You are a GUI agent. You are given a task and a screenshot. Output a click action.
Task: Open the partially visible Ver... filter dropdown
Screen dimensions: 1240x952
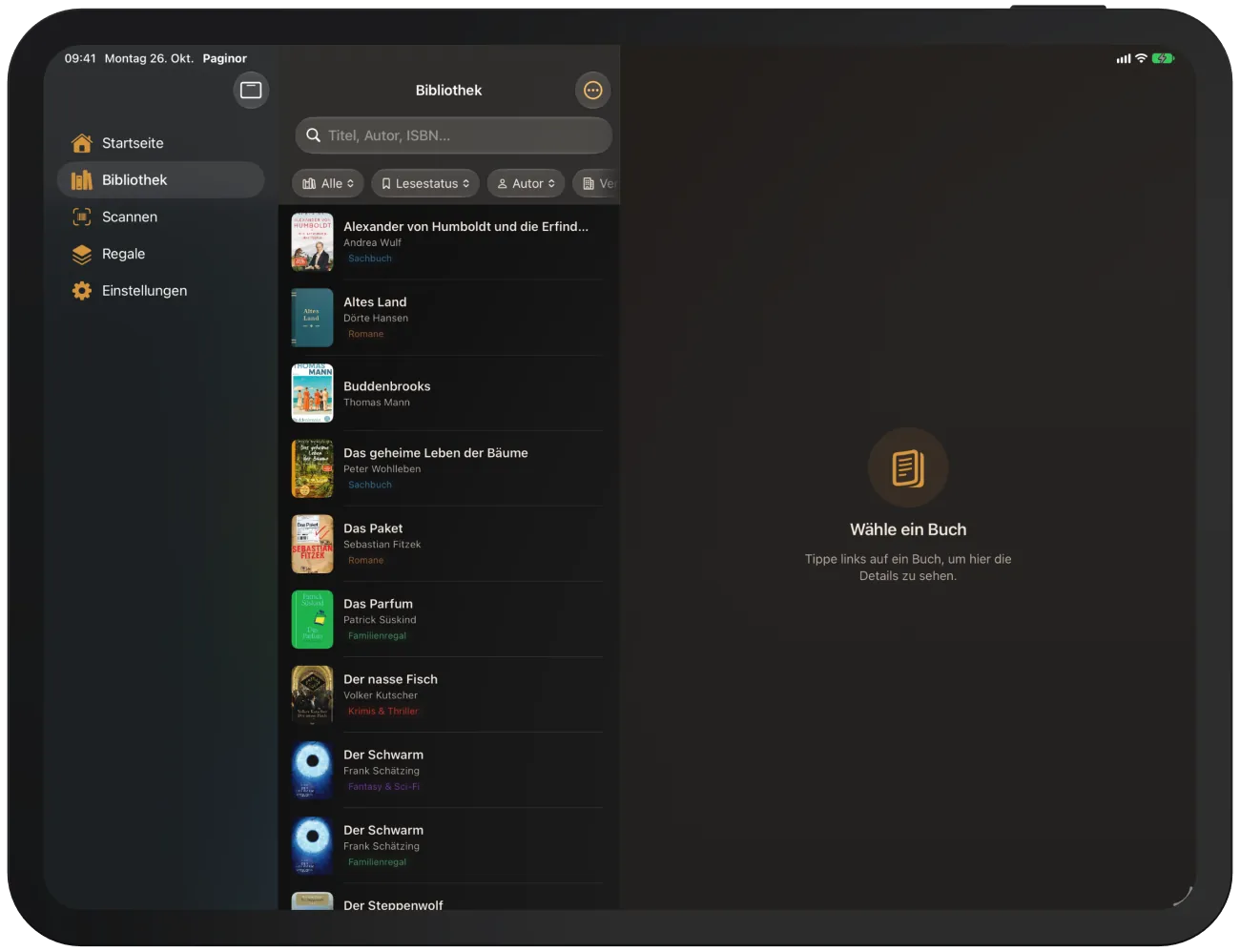[x=597, y=183]
